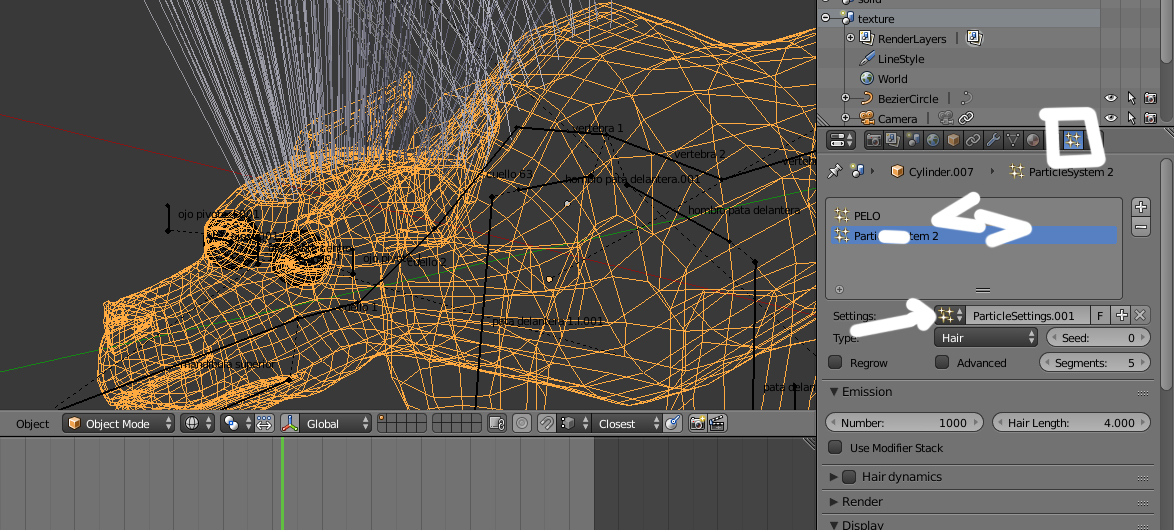Click the Seed 0 field
Screen dimensions: 1174x530
coord(1098,338)
